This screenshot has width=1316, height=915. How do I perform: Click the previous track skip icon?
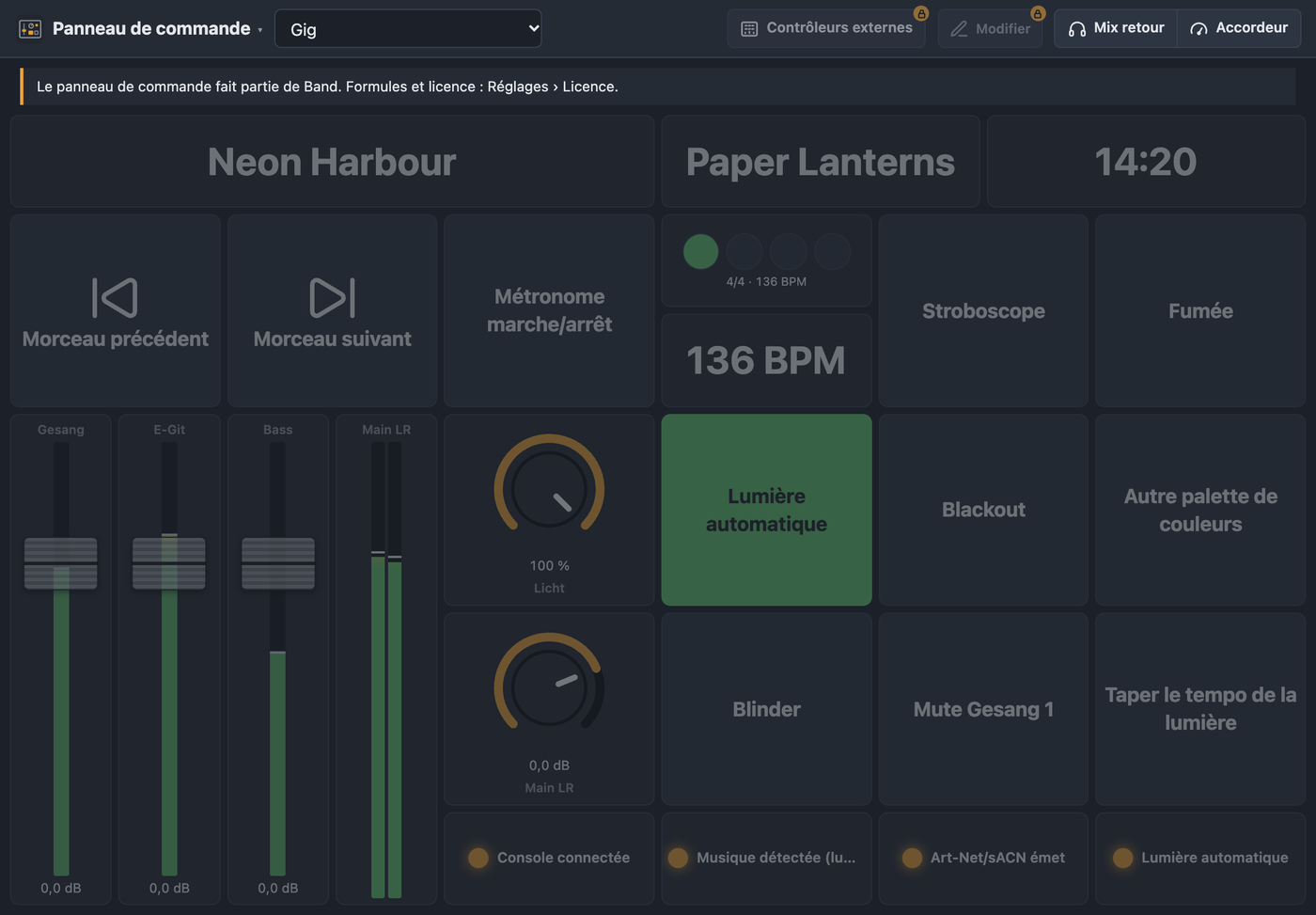[x=115, y=297]
